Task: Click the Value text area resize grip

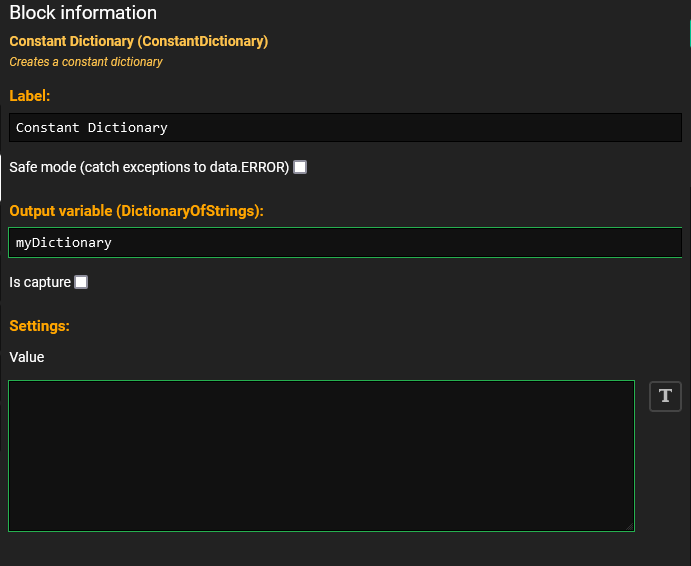Action: [629, 526]
